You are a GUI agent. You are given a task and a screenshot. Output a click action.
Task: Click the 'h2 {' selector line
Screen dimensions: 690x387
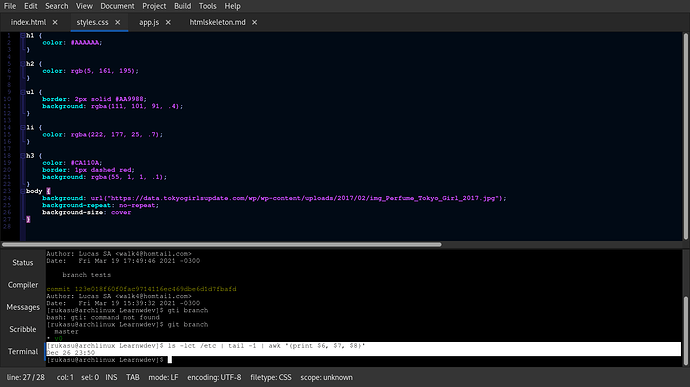pos(34,64)
